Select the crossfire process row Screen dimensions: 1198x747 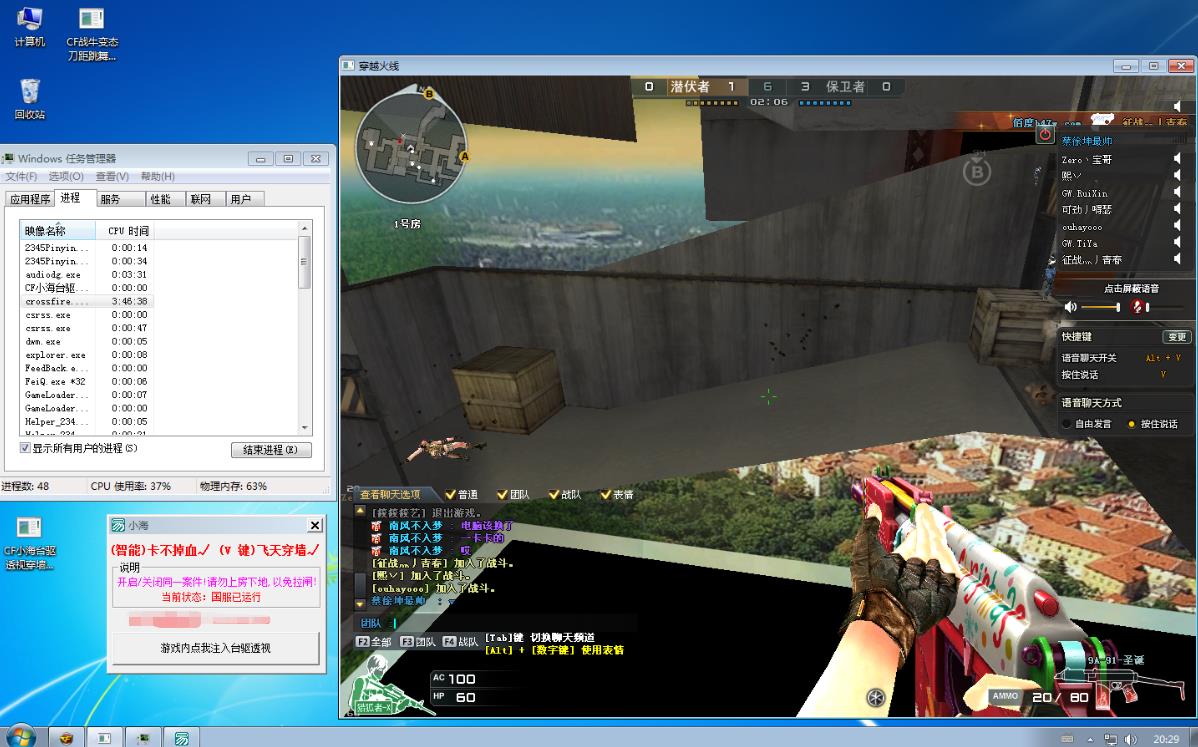(87, 301)
